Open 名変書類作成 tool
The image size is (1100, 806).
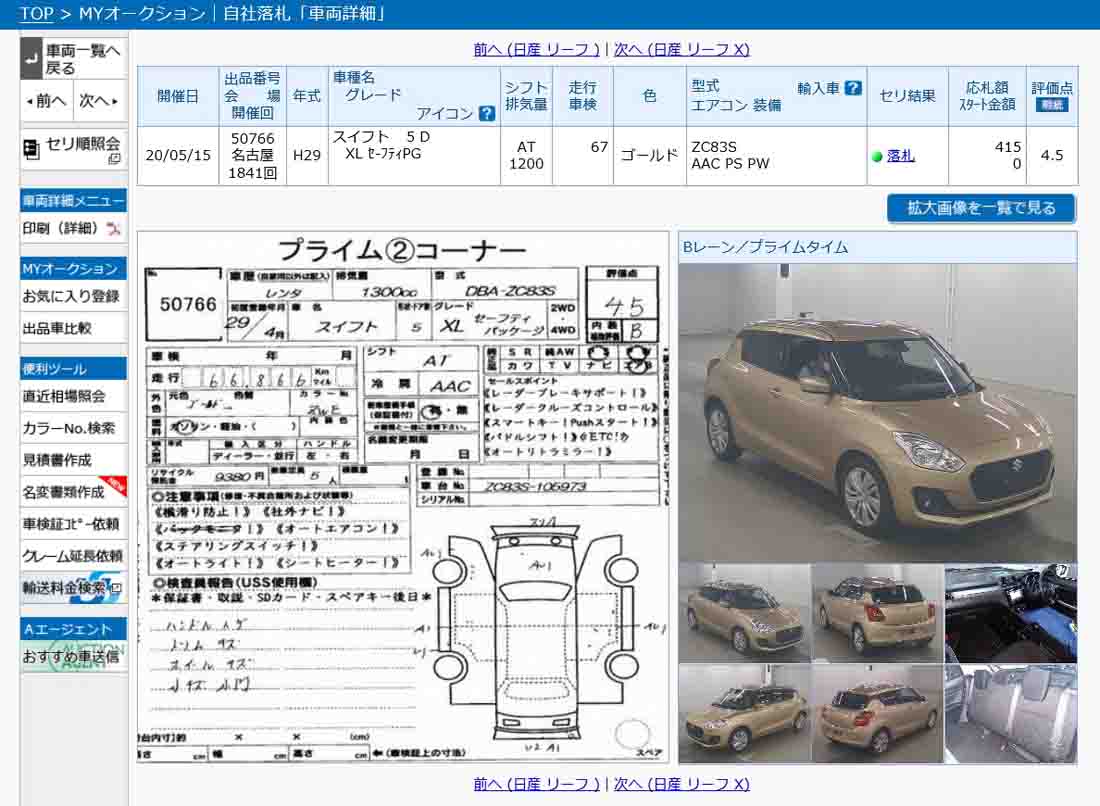(x=73, y=492)
